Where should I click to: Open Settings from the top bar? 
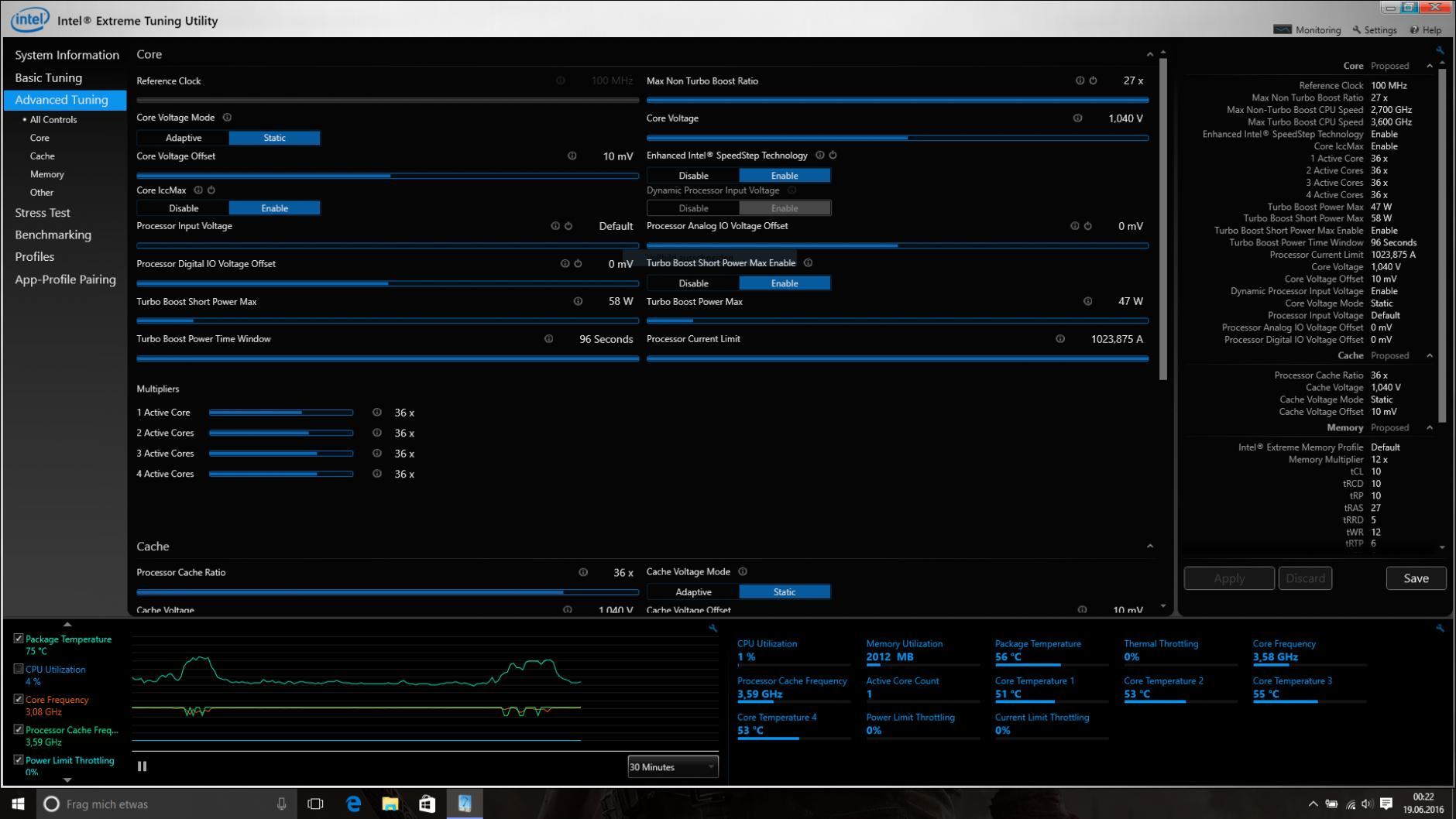[1375, 29]
